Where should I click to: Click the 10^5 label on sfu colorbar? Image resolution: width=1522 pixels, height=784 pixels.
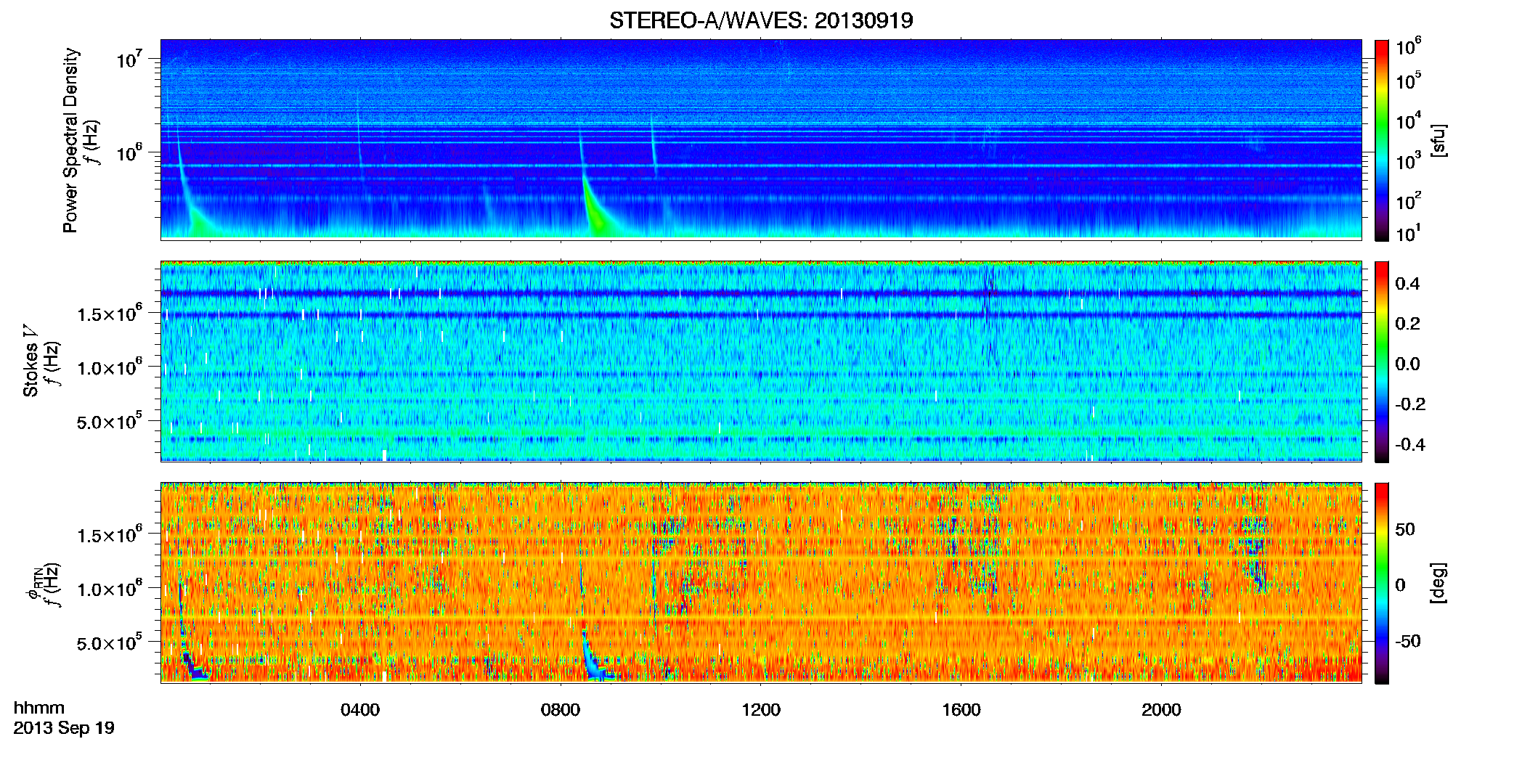pyautogui.click(x=1408, y=81)
